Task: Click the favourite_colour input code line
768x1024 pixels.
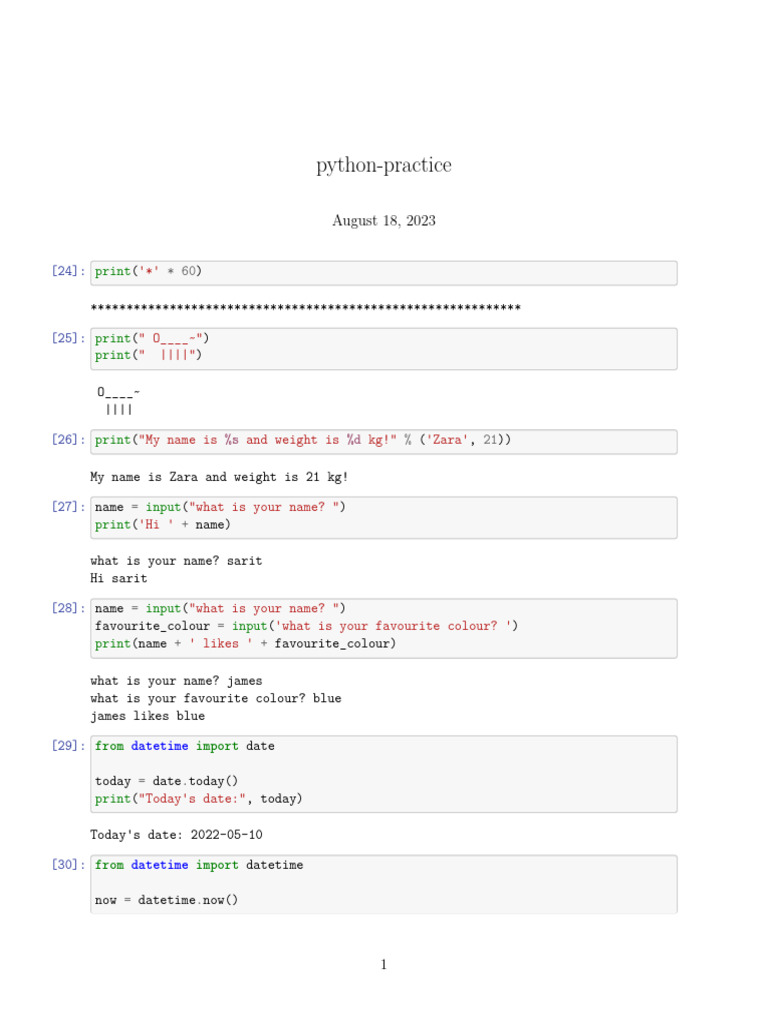Action: (x=306, y=626)
